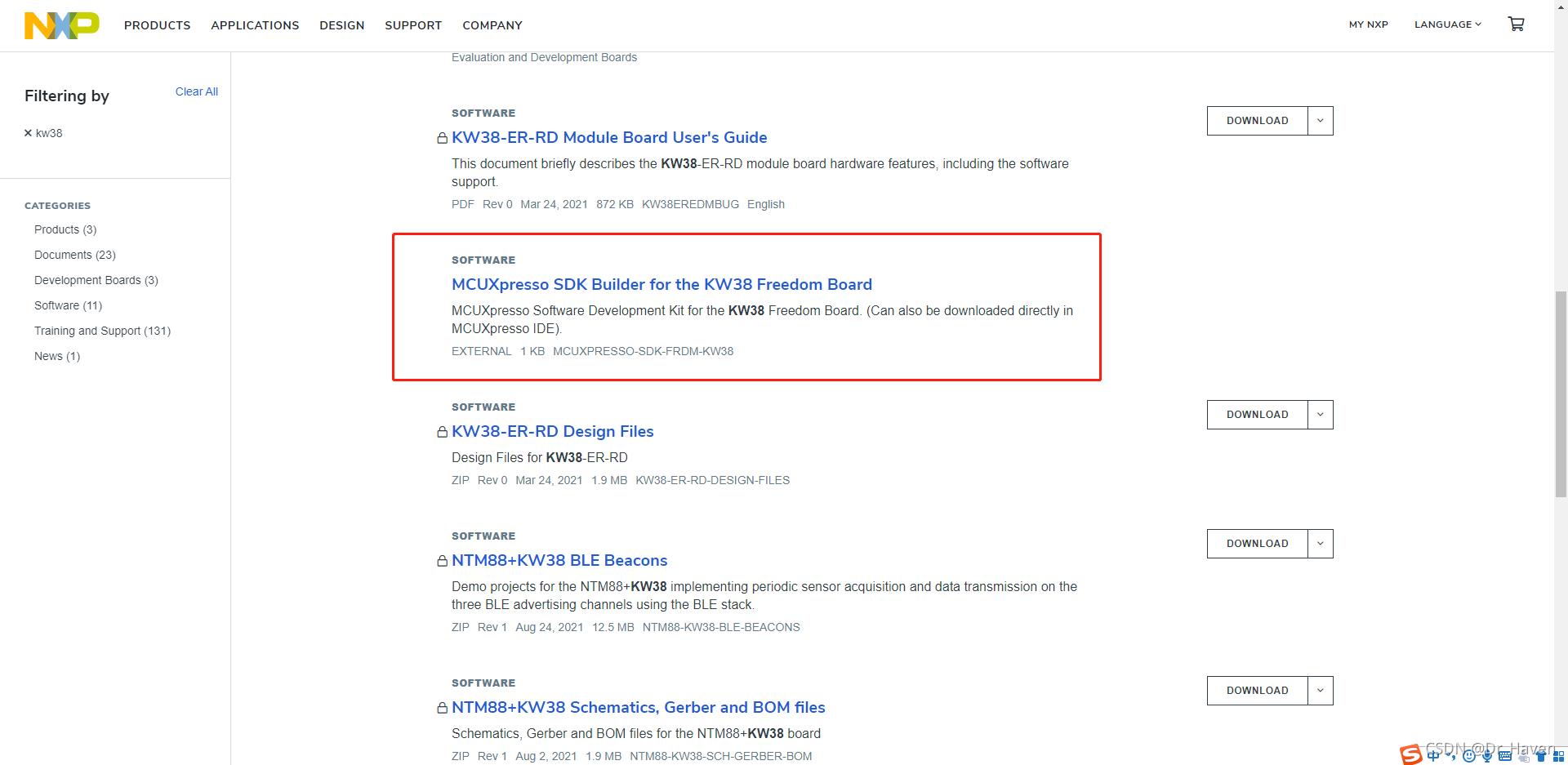Click lock icon beside NTM88+KW38 BLE Beacons
The width and height of the screenshot is (1568, 765).
pyautogui.click(x=442, y=561)
